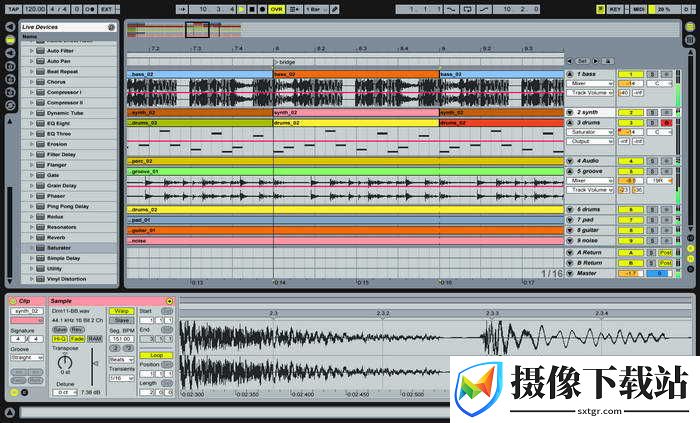Toggle the Warp button in Sample box

121,311
